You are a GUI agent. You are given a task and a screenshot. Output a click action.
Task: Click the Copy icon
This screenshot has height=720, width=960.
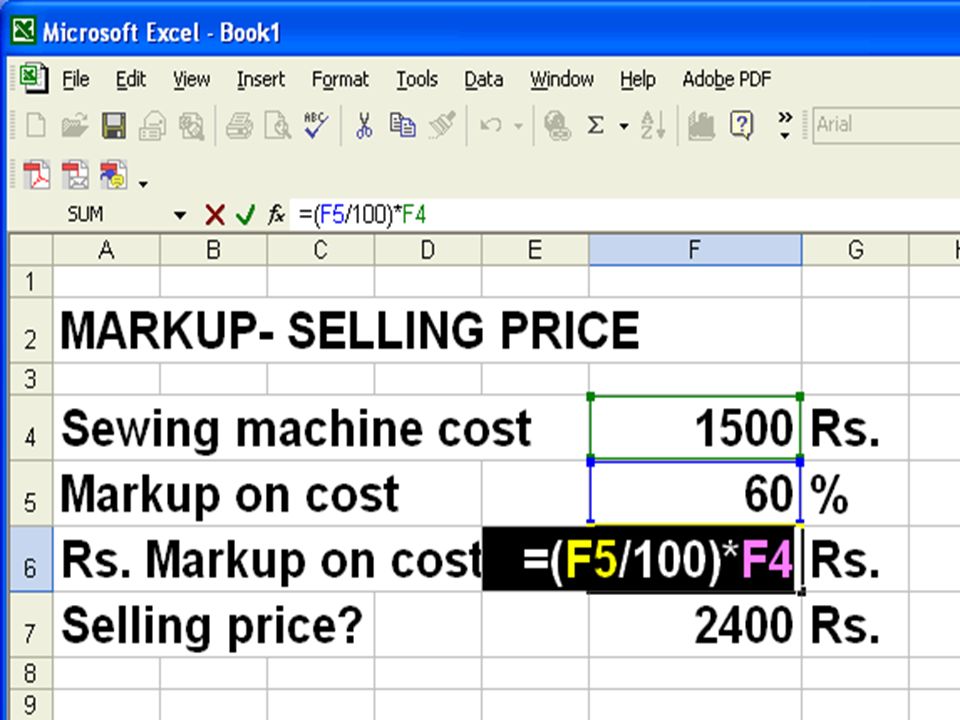[402, 125]
